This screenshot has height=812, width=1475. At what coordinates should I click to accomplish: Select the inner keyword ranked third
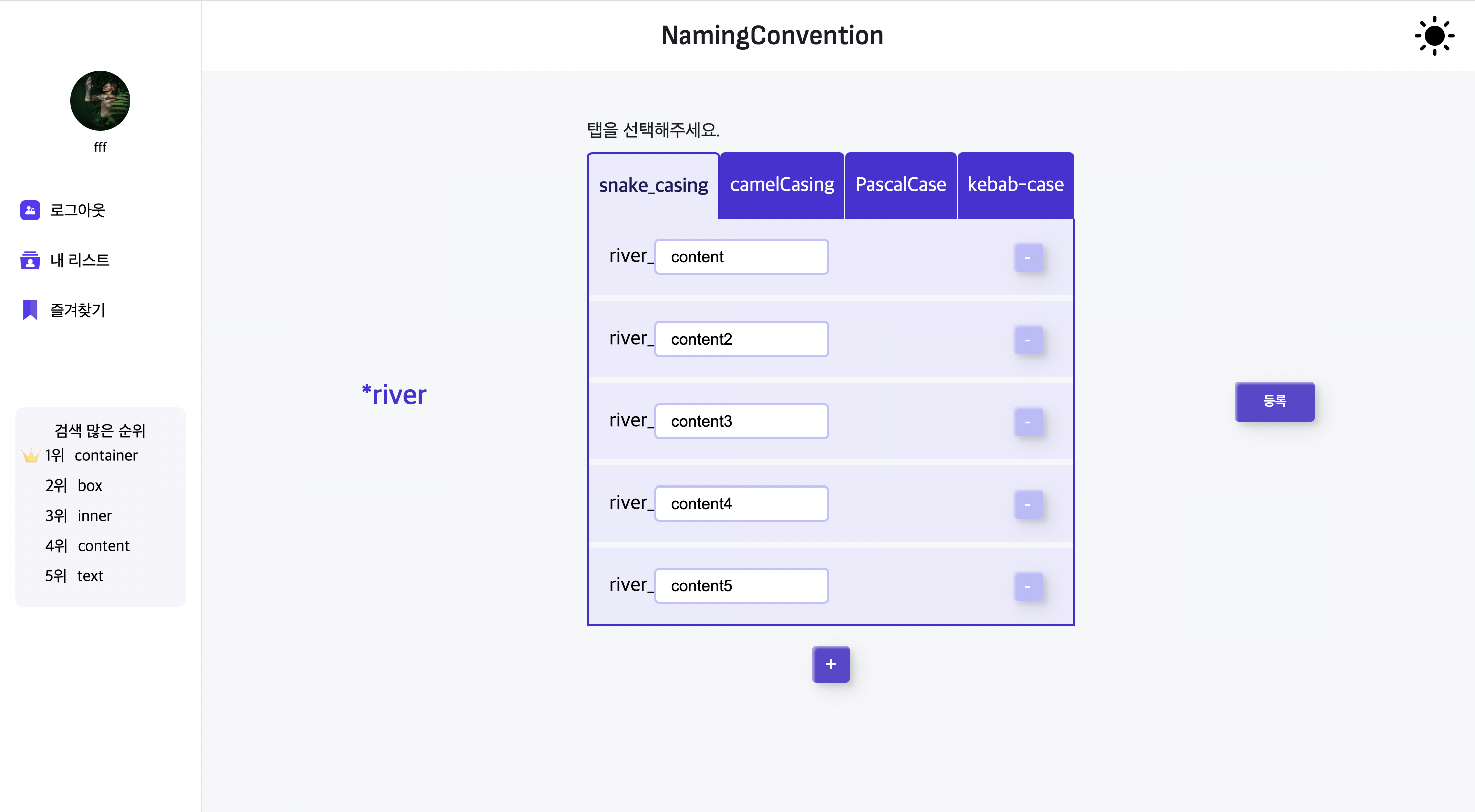(x=95, y=516)
